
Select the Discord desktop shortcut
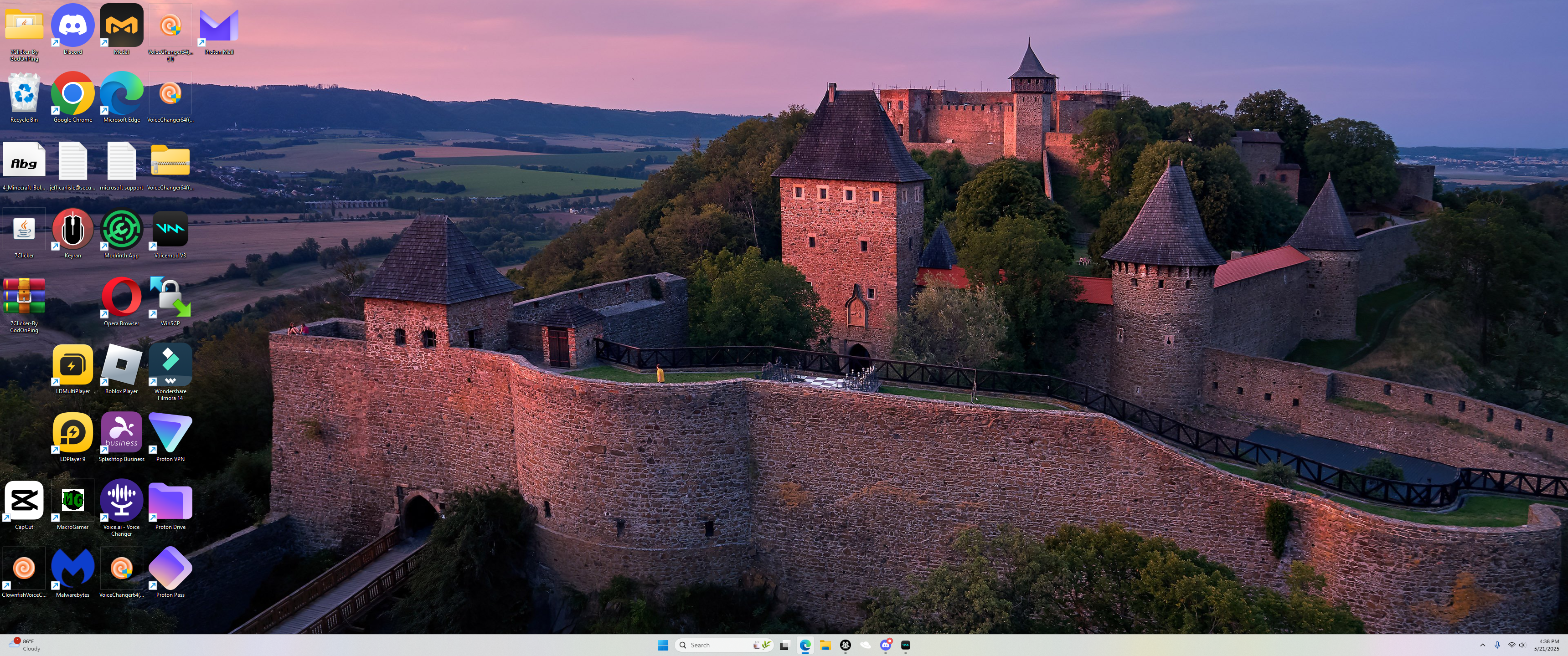tap(72, 26)
